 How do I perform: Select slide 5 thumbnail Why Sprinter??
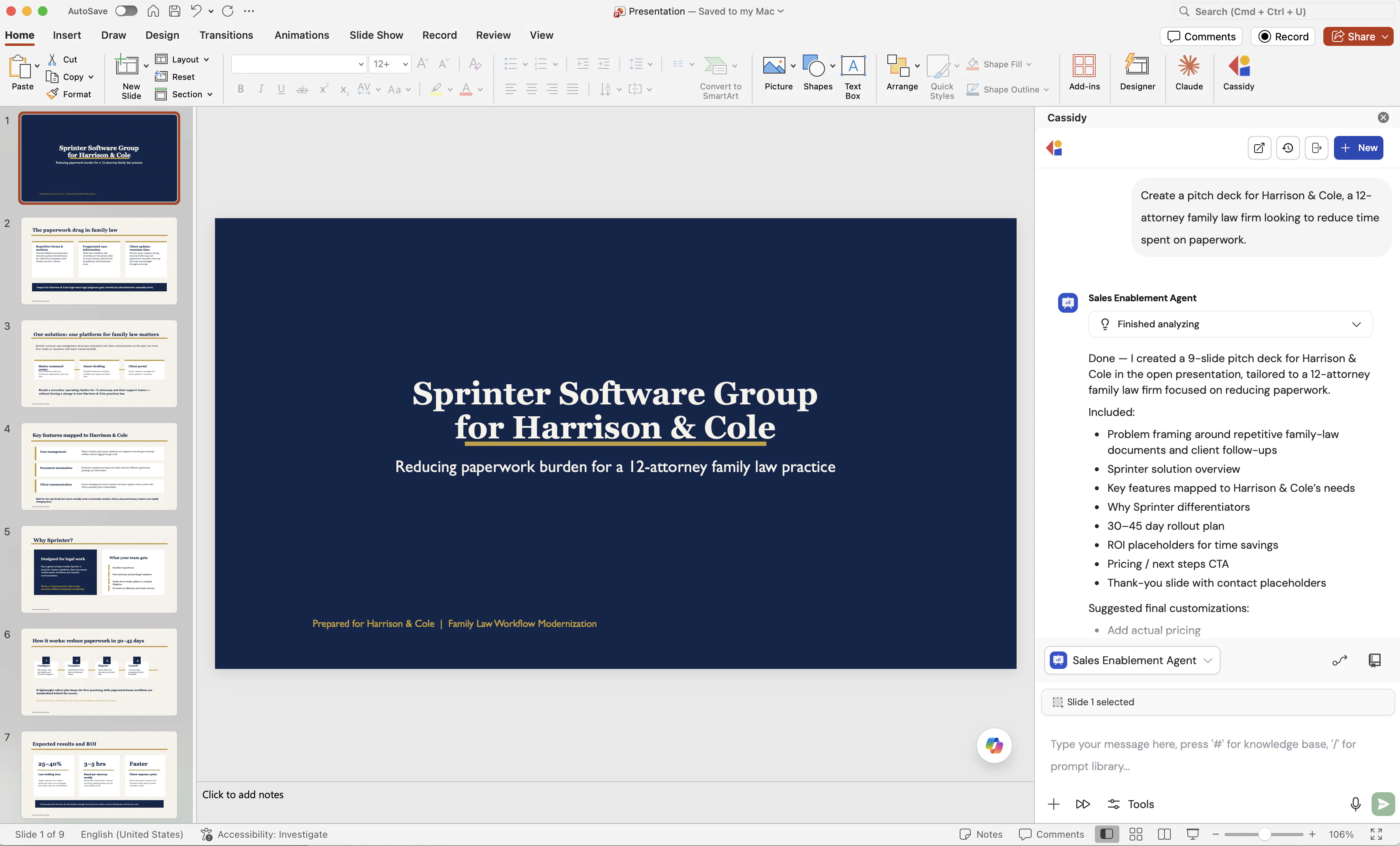coord(99,569)
